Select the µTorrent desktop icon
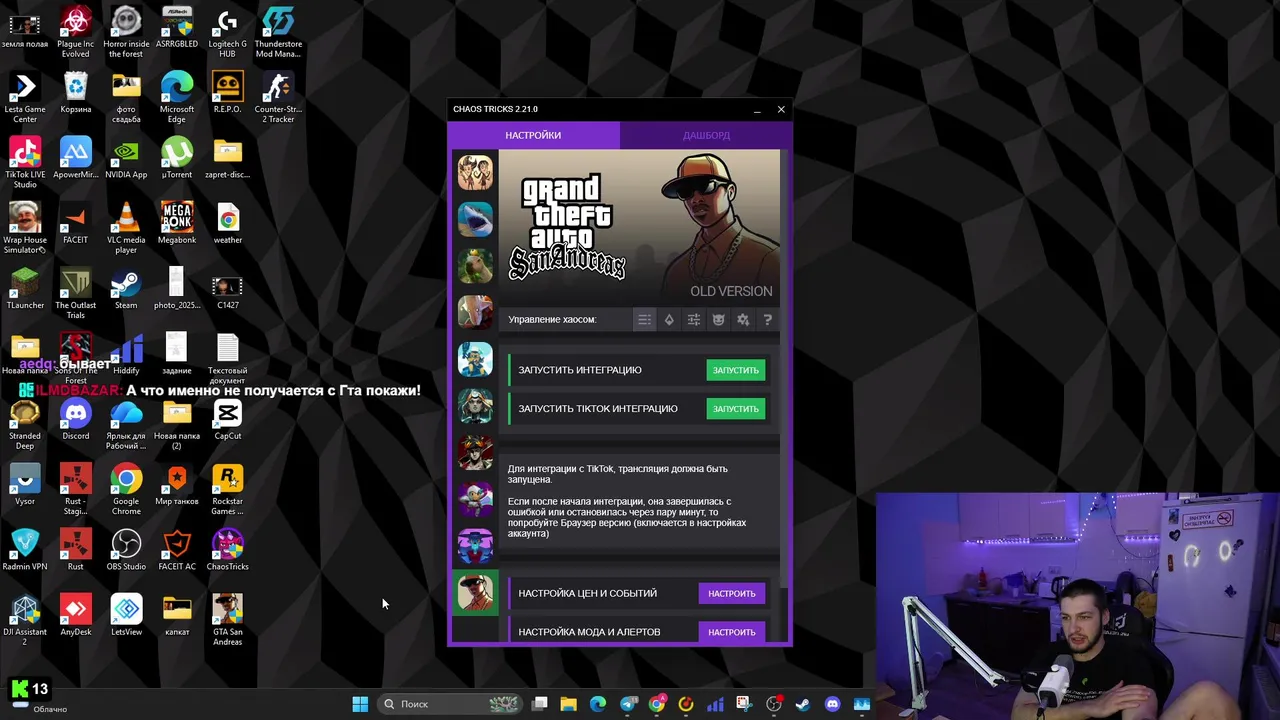 pos(177,158)
